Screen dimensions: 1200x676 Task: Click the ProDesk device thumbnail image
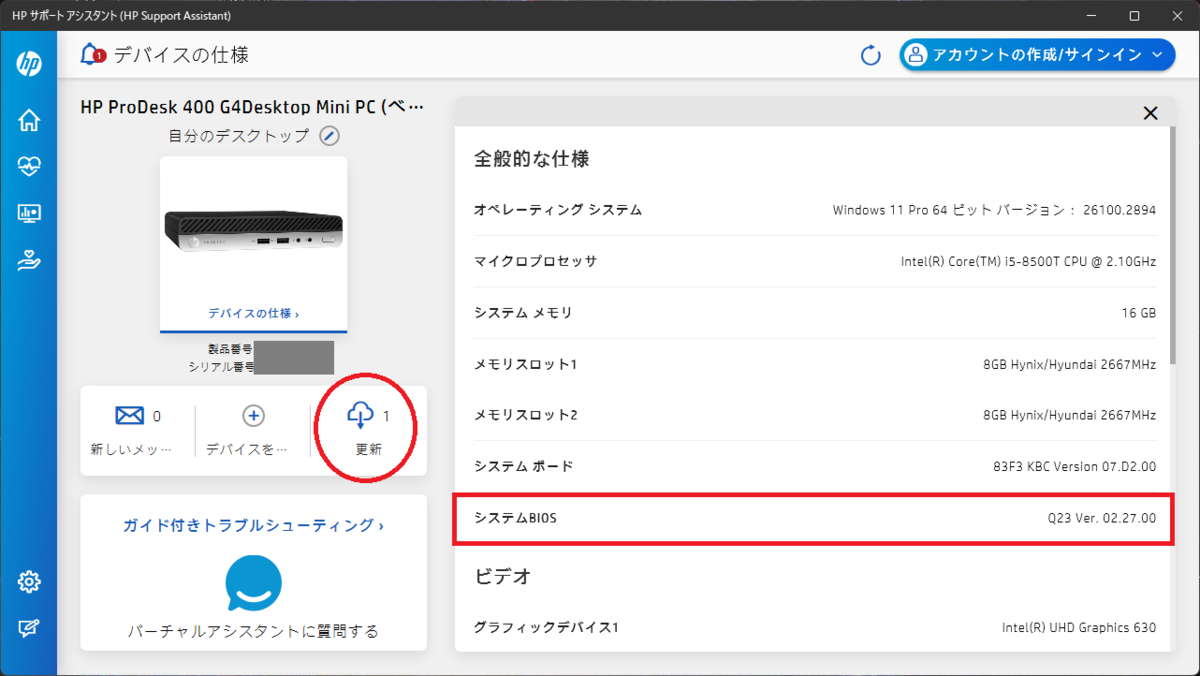click(x=254, y=230)
